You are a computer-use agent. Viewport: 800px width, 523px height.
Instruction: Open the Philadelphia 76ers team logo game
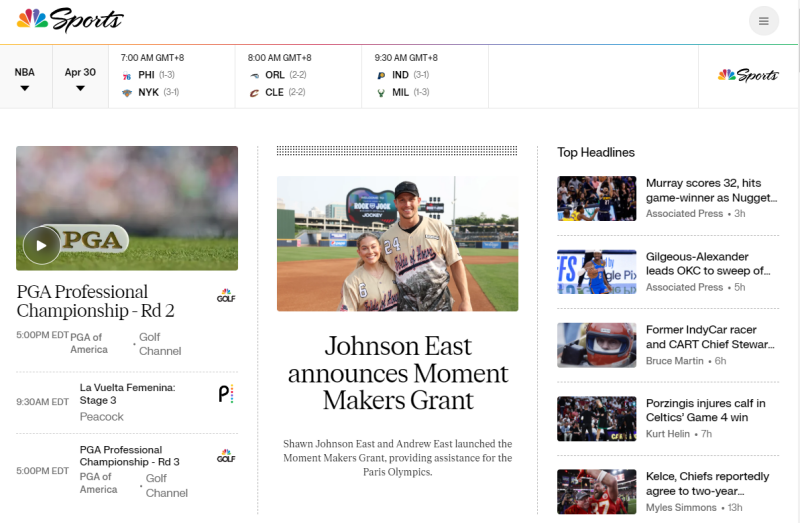click(126, 76)
